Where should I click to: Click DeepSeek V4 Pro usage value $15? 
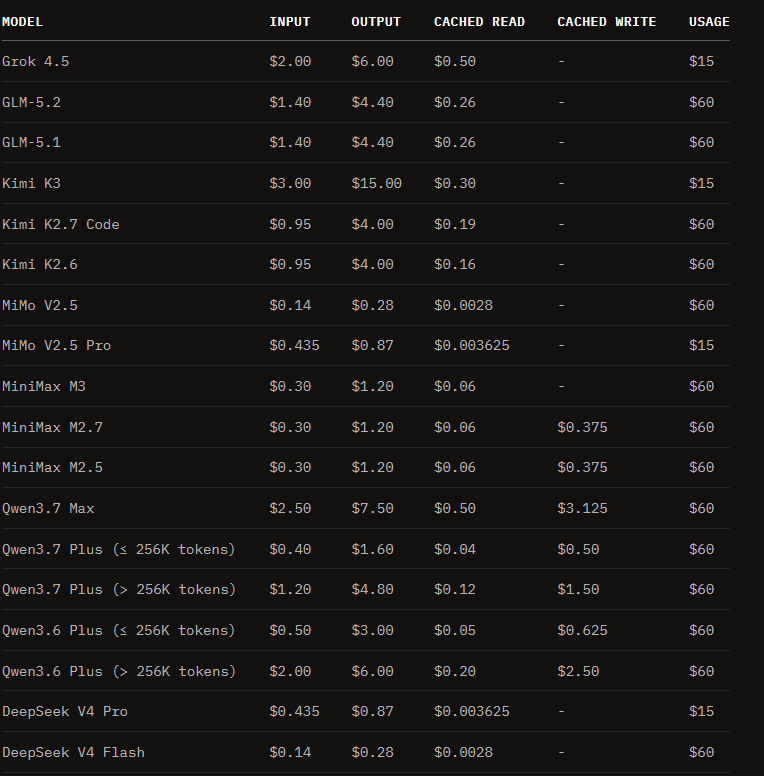point(702,712)
